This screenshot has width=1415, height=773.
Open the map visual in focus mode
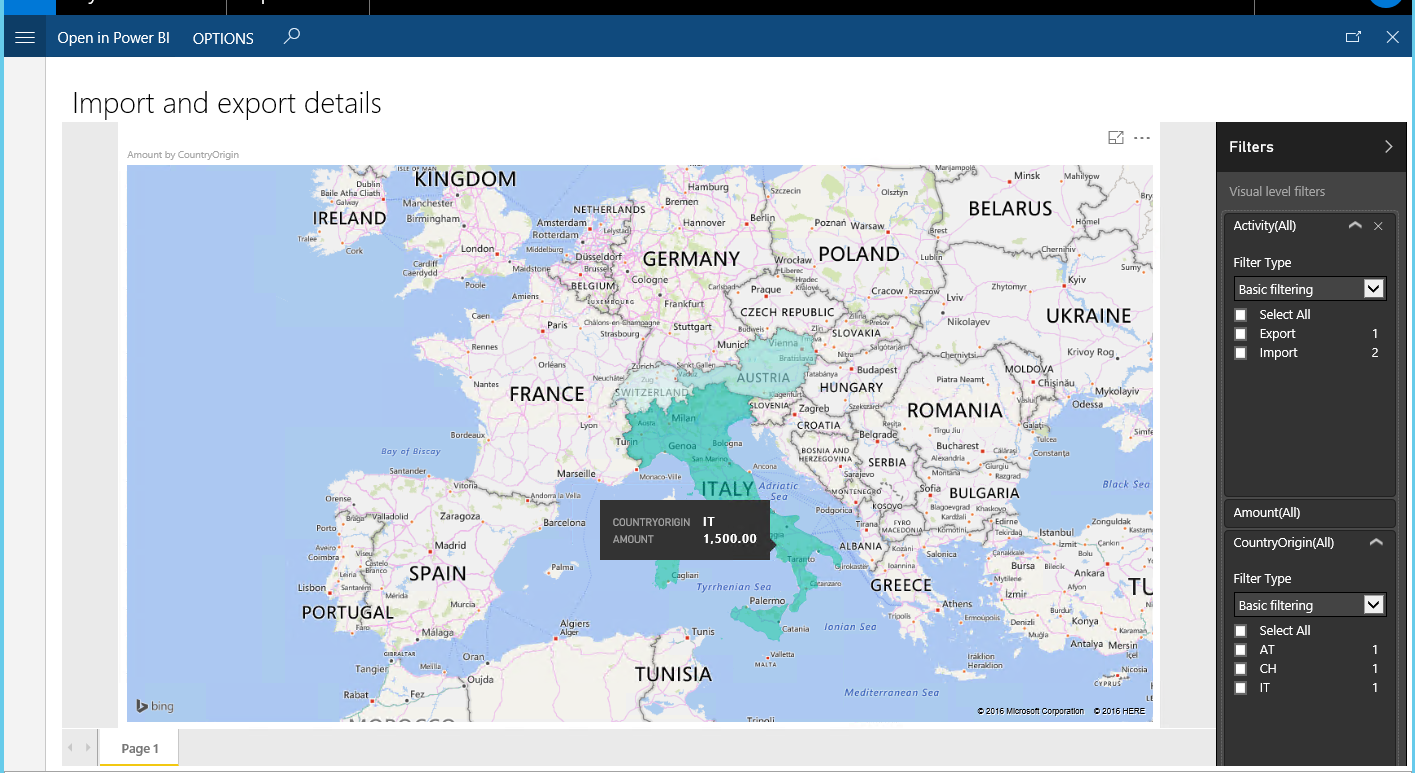pos(1116,138)
